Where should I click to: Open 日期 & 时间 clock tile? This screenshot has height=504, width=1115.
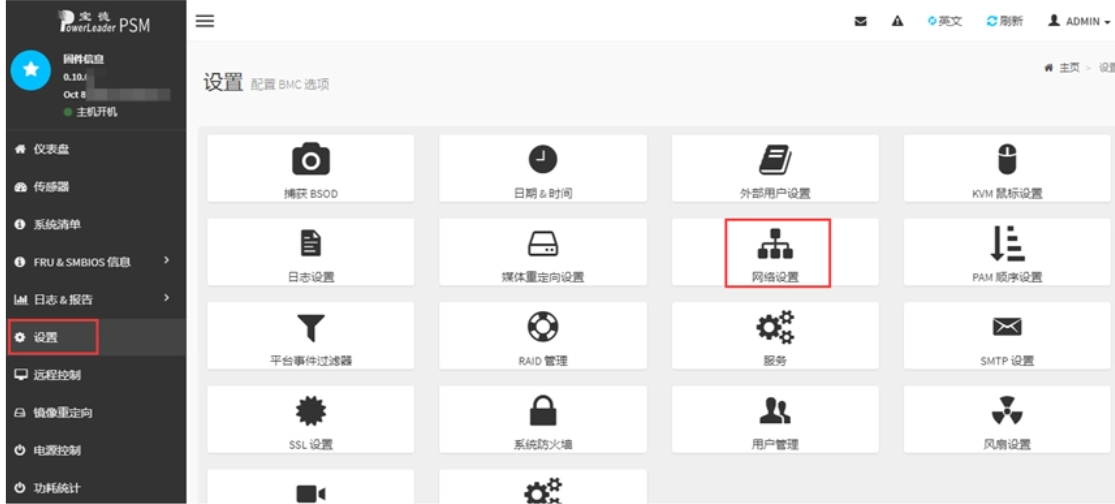point(543,168)
